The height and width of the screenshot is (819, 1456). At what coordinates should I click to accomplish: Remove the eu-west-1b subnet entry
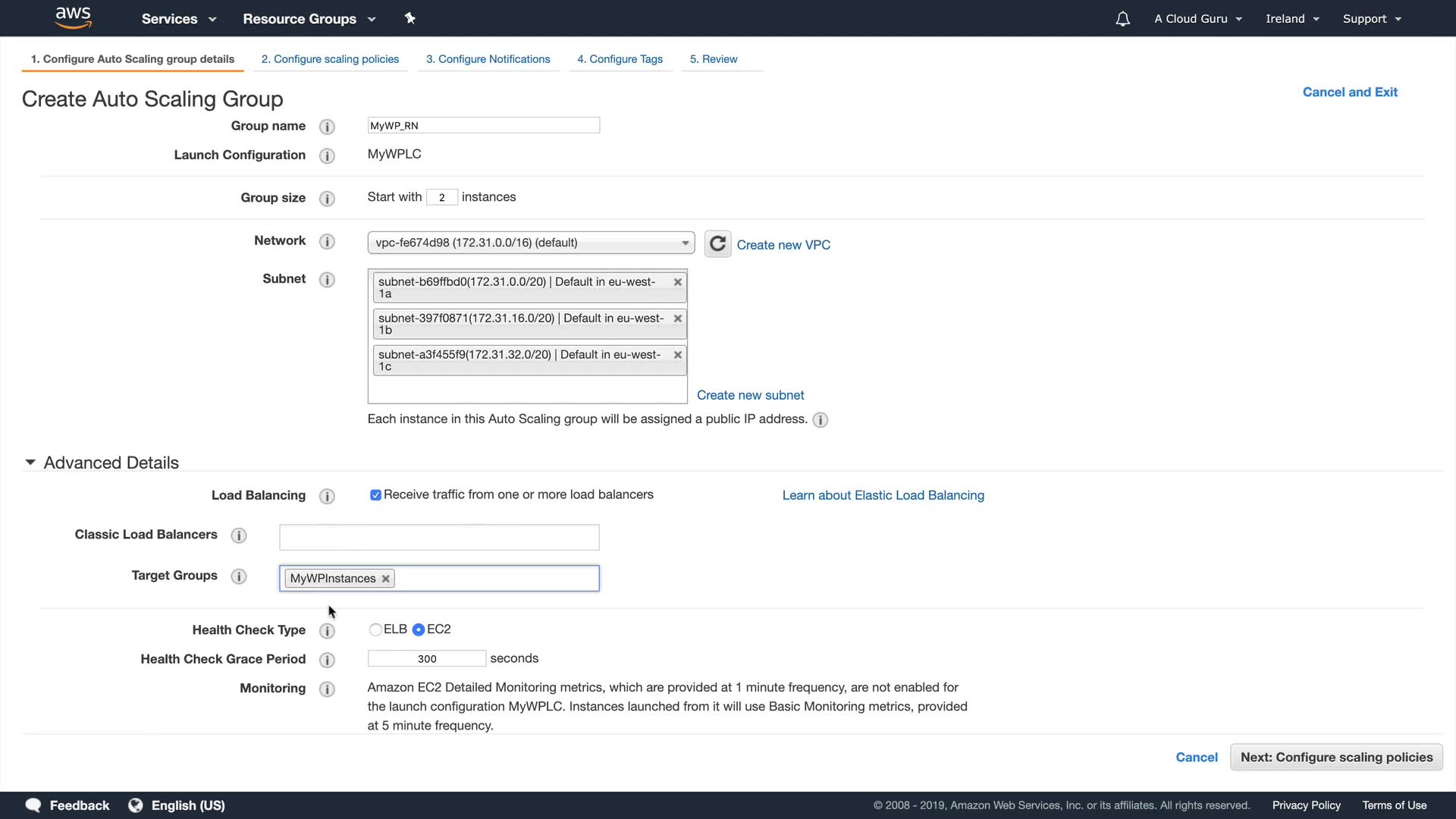(x=677, y=318)
